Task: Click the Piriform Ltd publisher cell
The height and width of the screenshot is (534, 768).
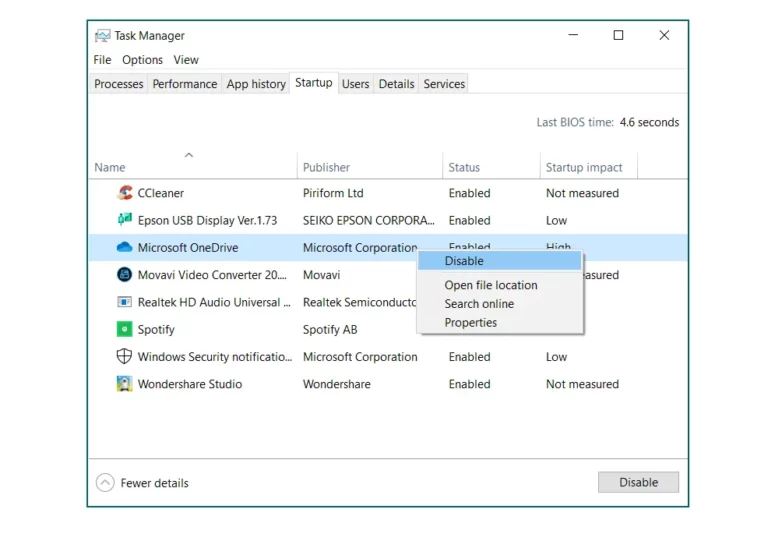Action: click(x=333, y=193)
